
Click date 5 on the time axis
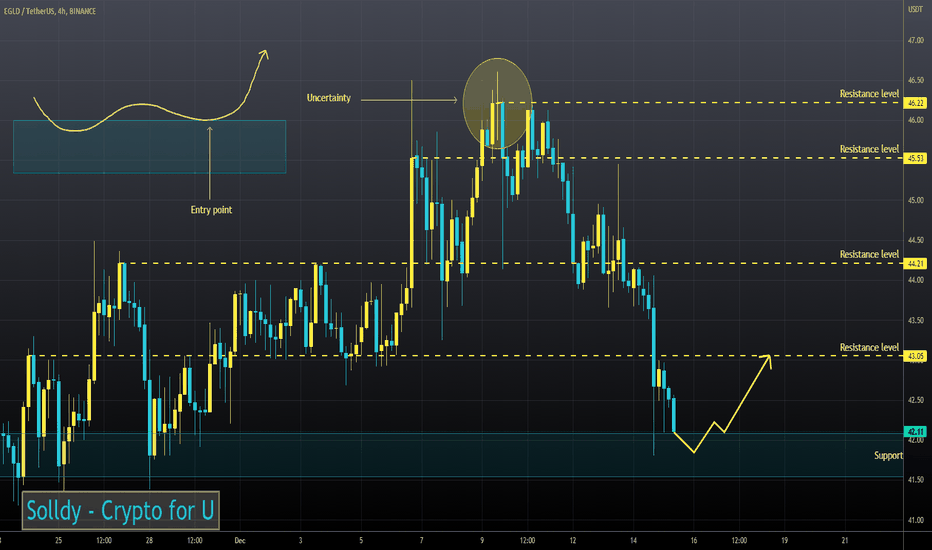click(x=361, y=540)
